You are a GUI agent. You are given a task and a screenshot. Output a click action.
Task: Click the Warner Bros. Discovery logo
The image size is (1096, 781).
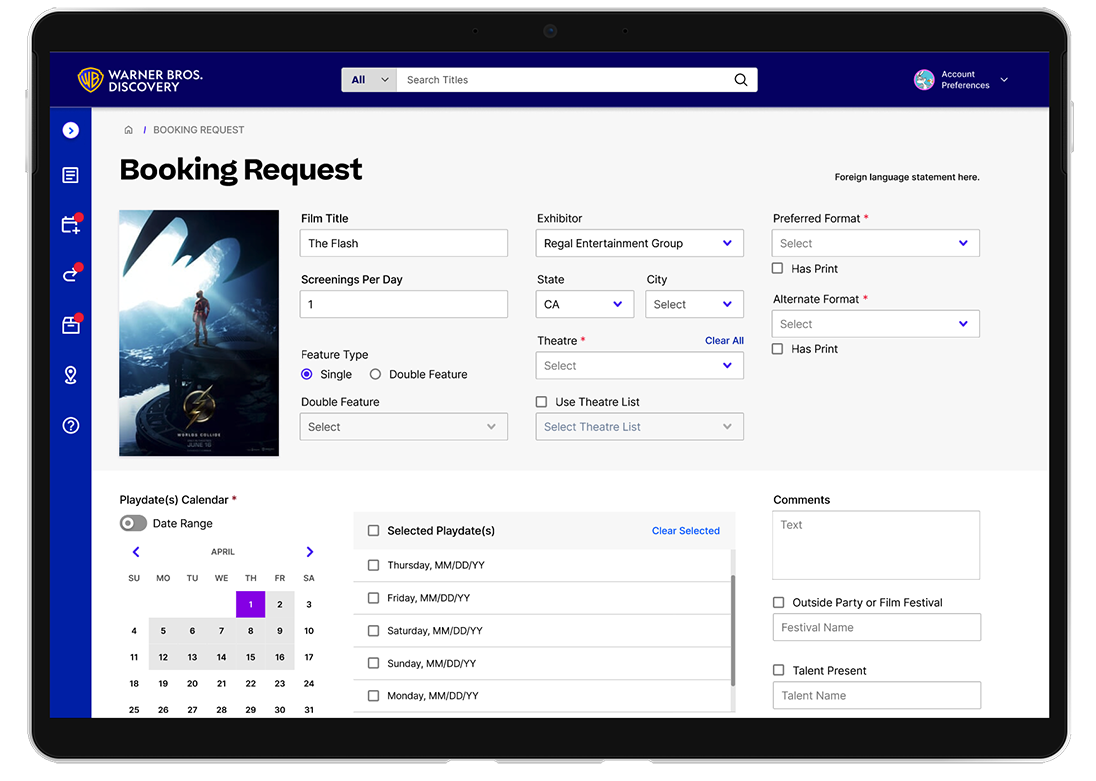click(140, 80)
